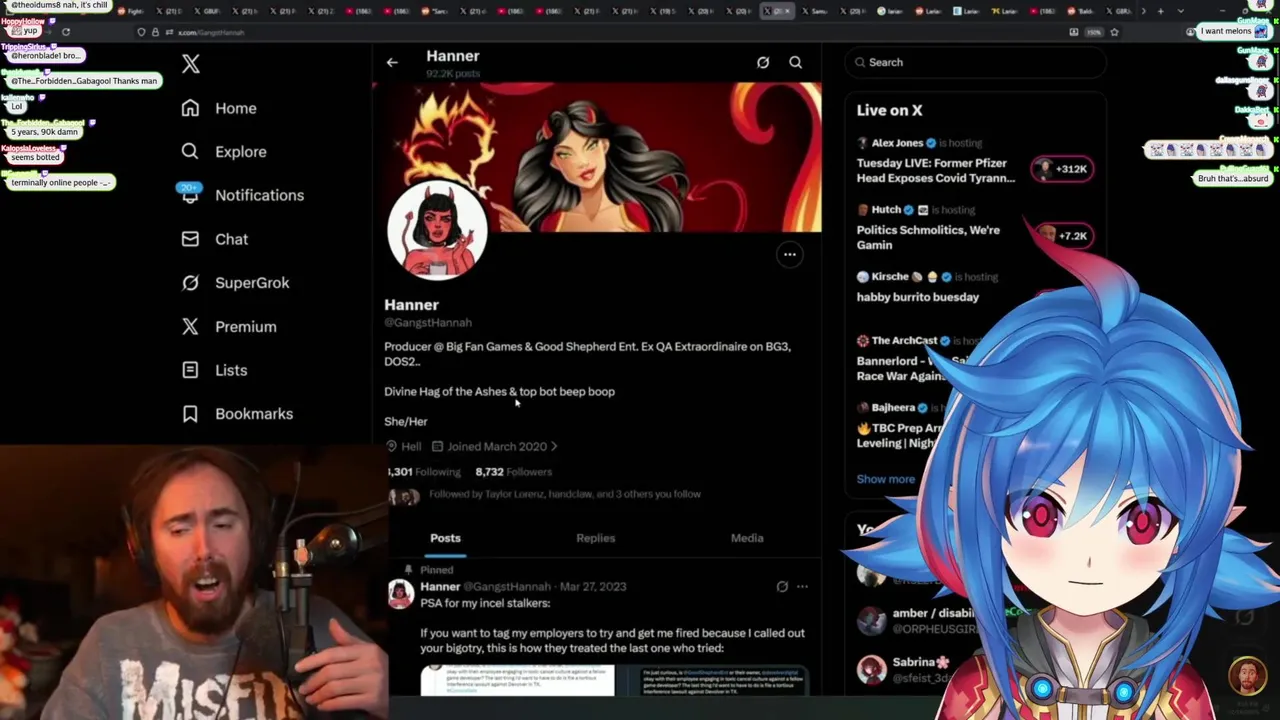This screenshot has width=1280, height=720.
Task: Select Premium in the navigation menu
Action: (x=246, y=326)
